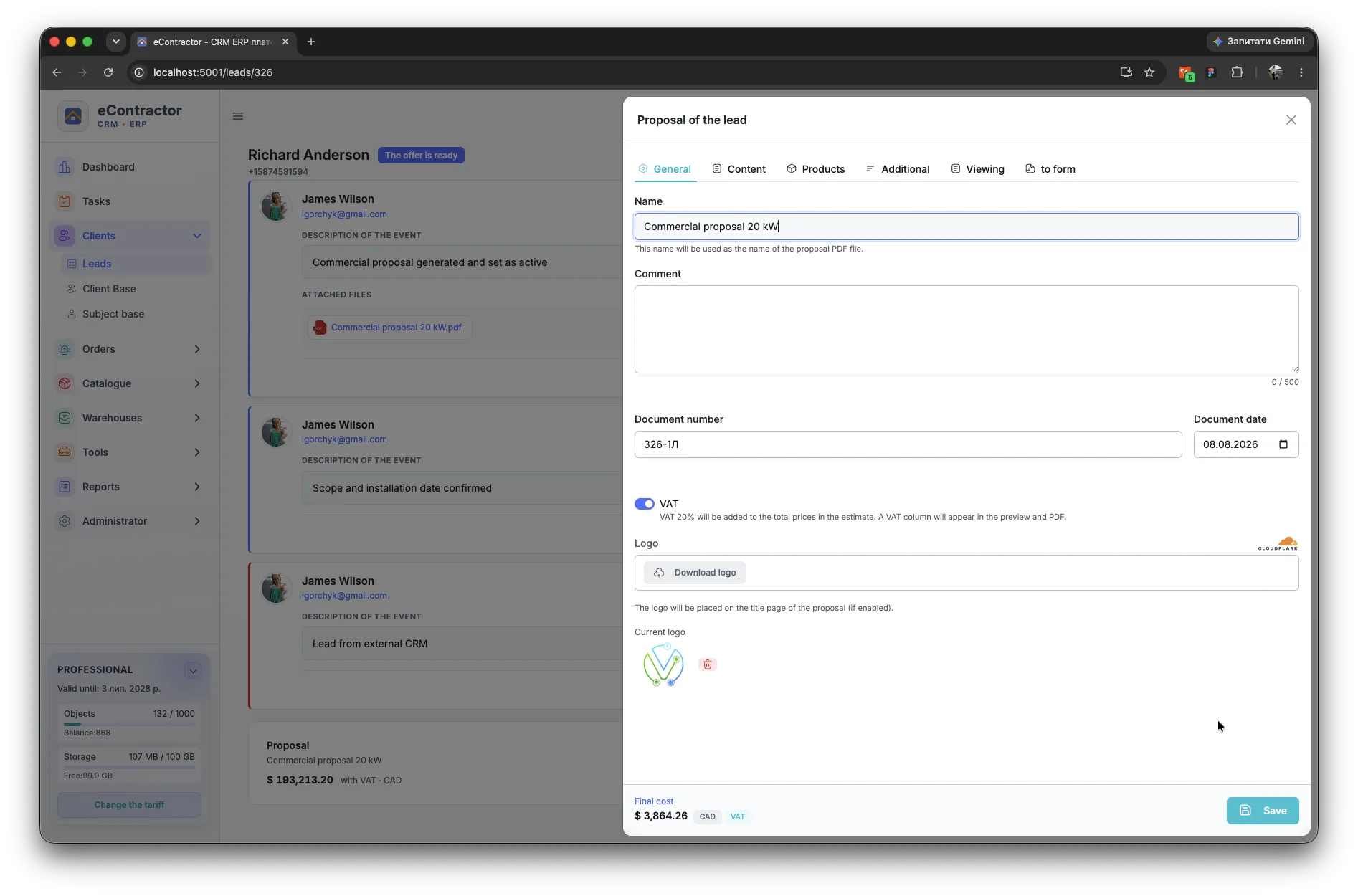The width and height of the screenshot is (1358, 896).
Task: Focus the proposal Name input field
Action: pos(966,227)
